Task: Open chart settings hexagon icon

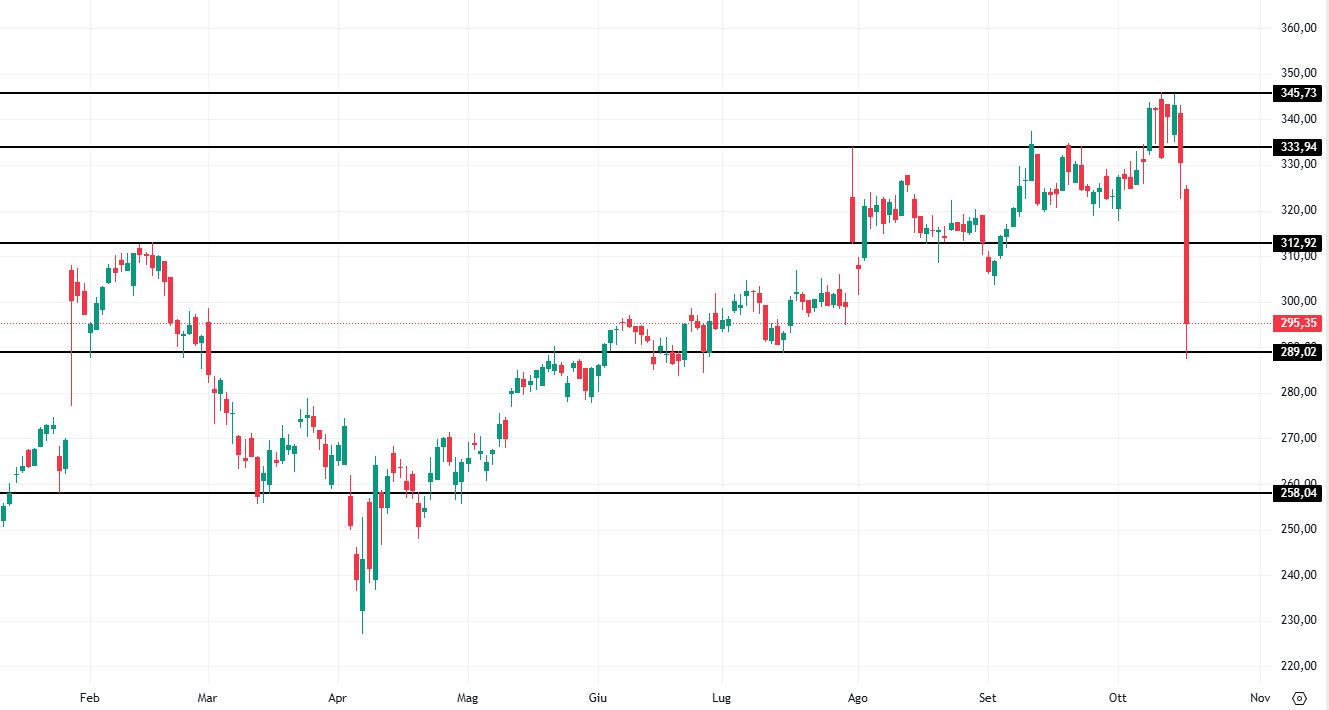Action: coord(1299,698)
